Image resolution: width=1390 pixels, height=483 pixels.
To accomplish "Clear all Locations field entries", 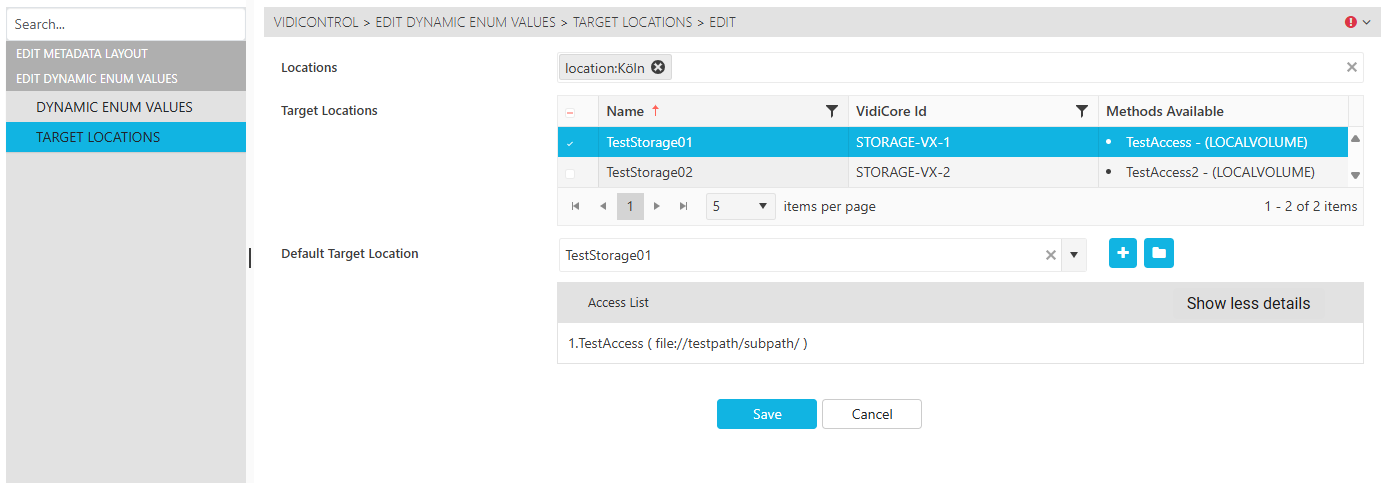I will (1351, 67).
